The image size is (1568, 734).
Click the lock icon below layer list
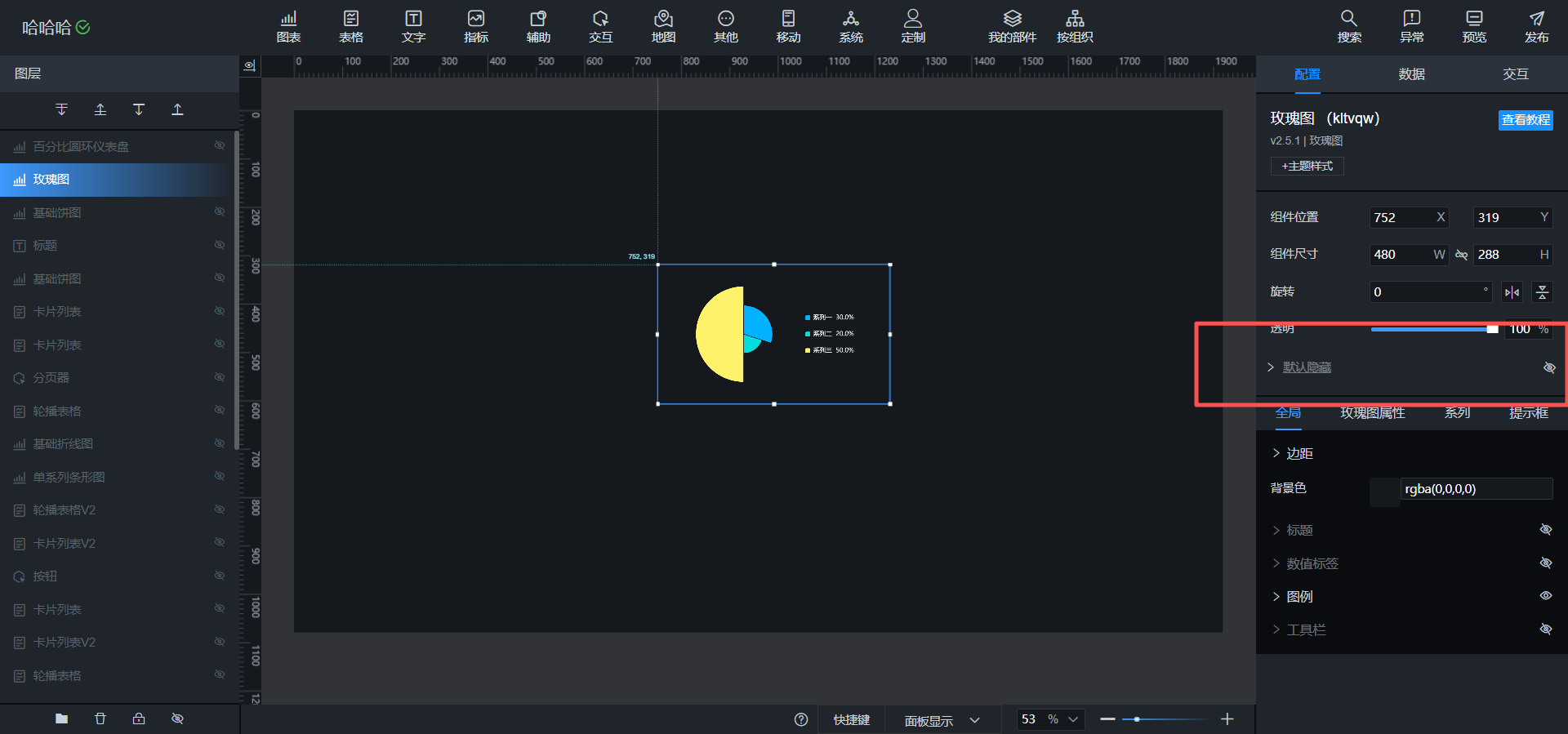coord(139,718)
